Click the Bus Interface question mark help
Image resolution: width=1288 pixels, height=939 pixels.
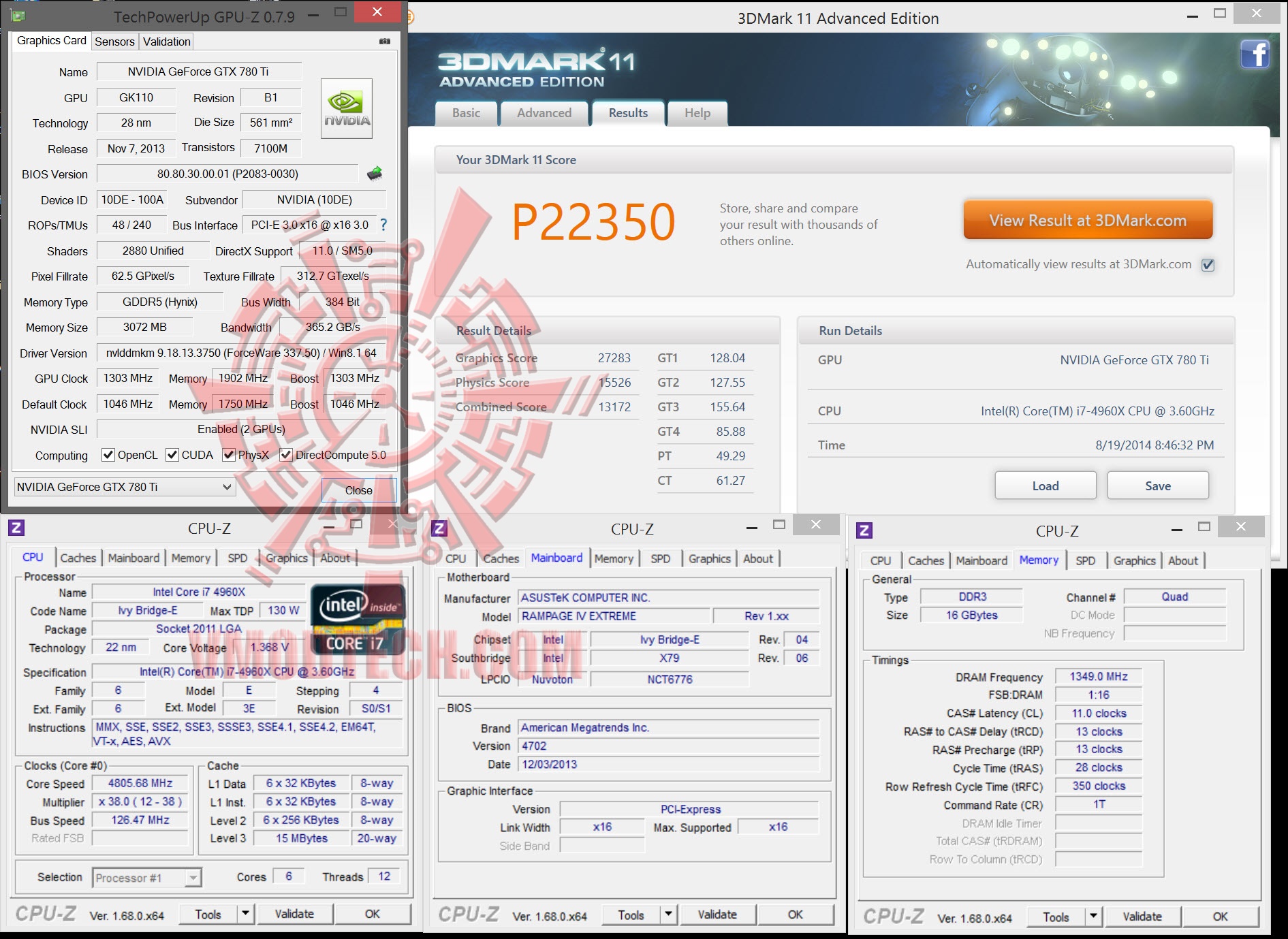click(x=383, y=225)
